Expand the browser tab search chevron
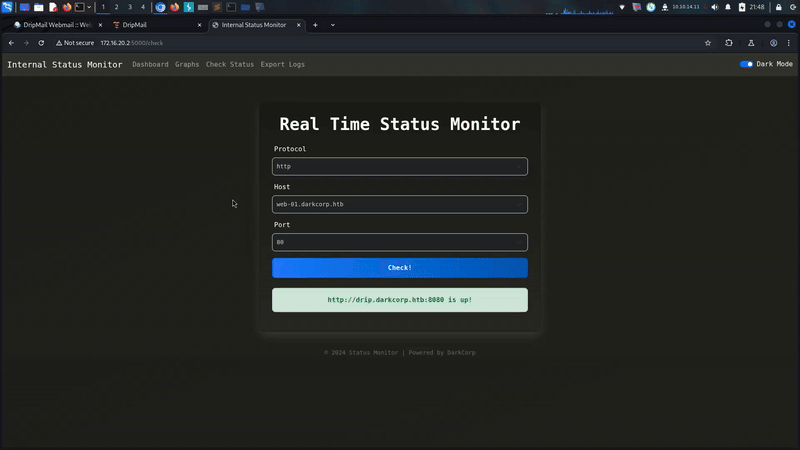This screenshot has width=800, height=450. click(333, 24)
